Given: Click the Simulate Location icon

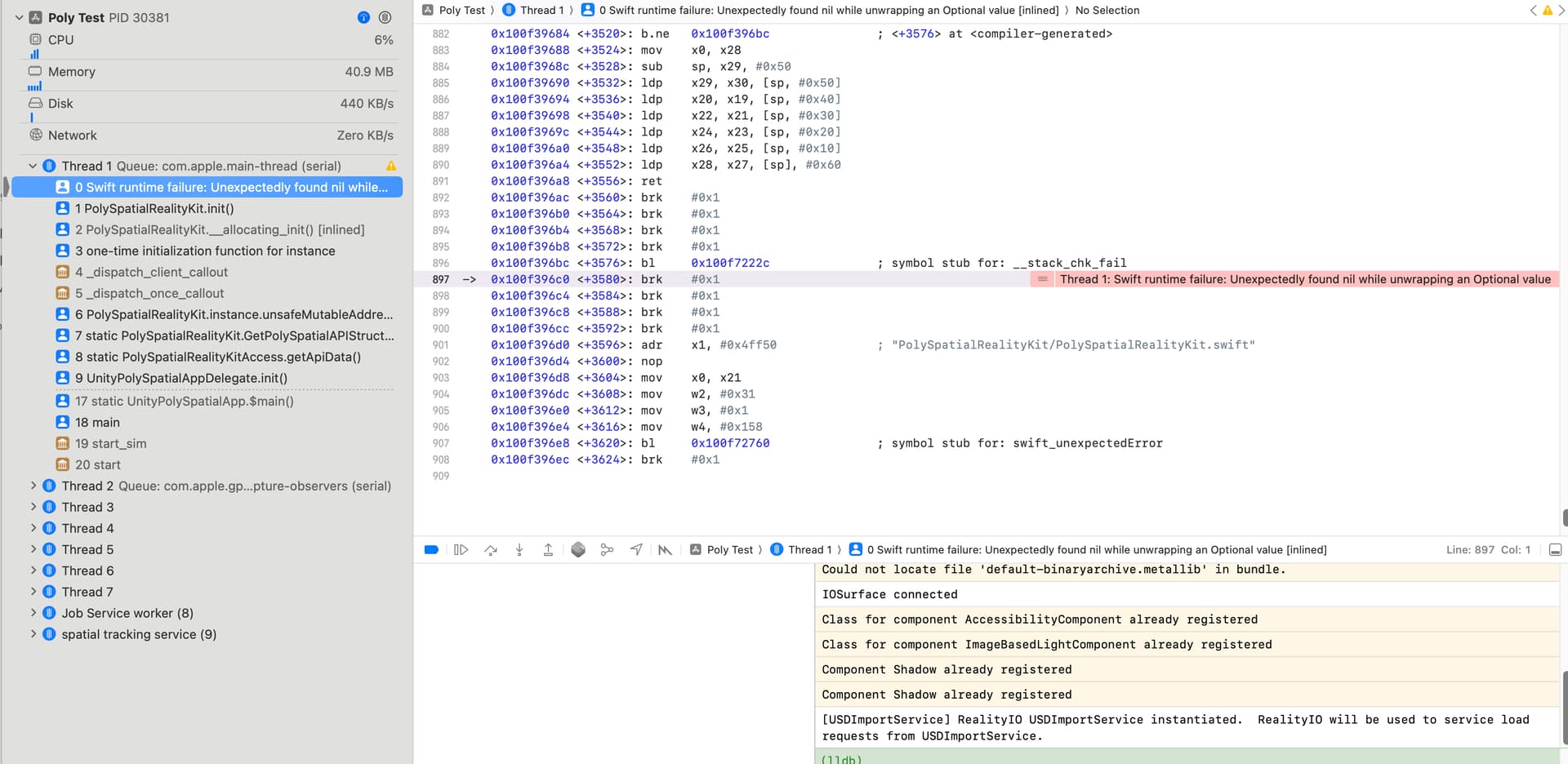Looking at the screenshot, I should [636, 549].
